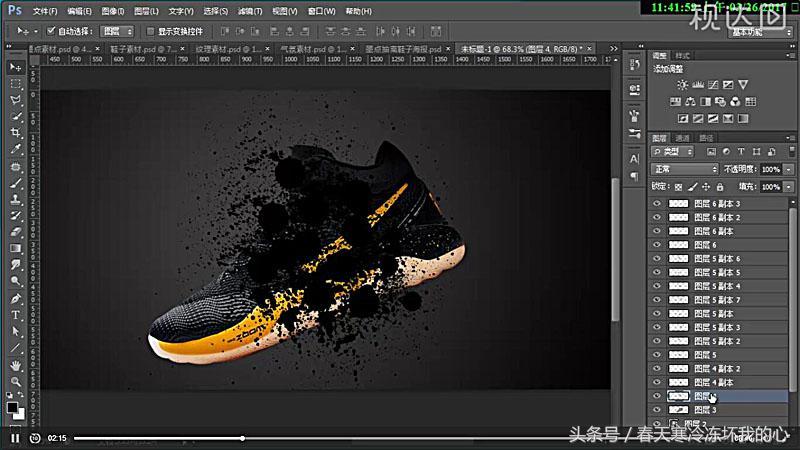800x450 pixels.
Task: Toggle visibility of layer 图层 4 副本 2
Action: click(x=657, y=369)
